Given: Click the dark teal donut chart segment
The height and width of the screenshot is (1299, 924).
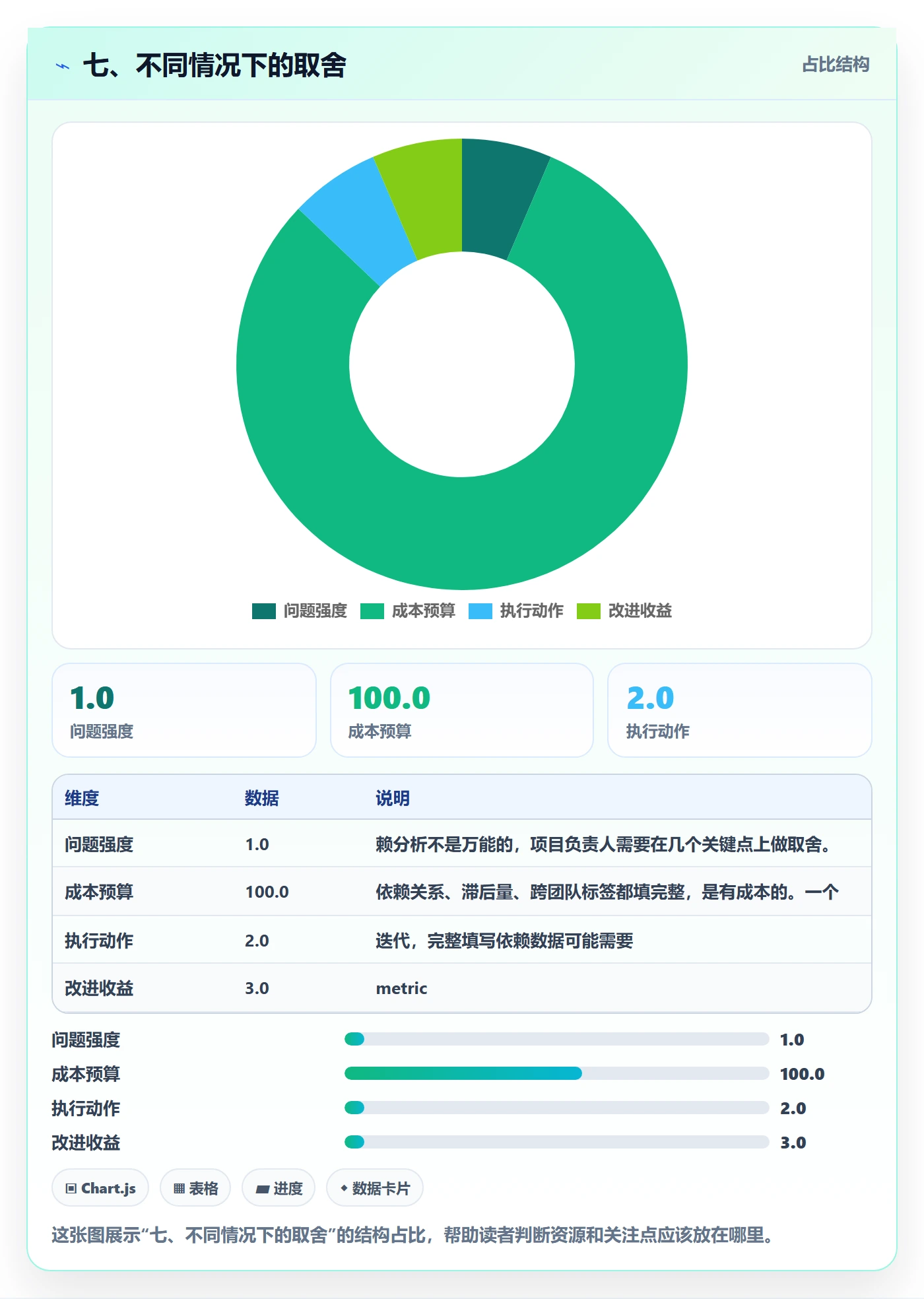Looking at the screenshot, I should pyautogui.click(x=496, y=197).
